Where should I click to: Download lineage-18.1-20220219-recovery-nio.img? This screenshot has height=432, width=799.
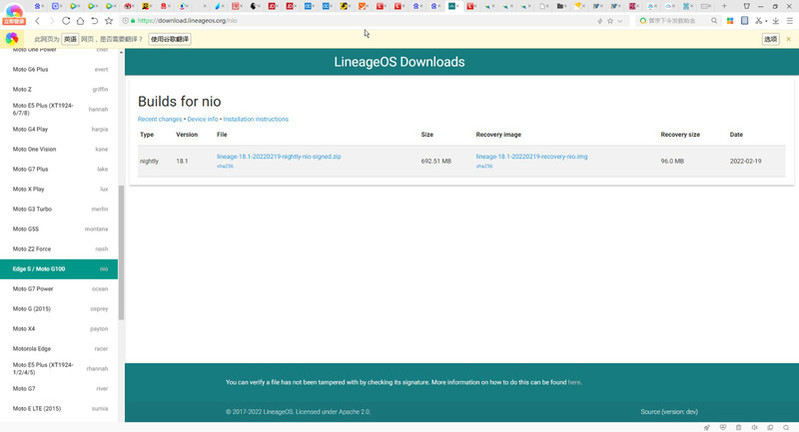point(531,156)
